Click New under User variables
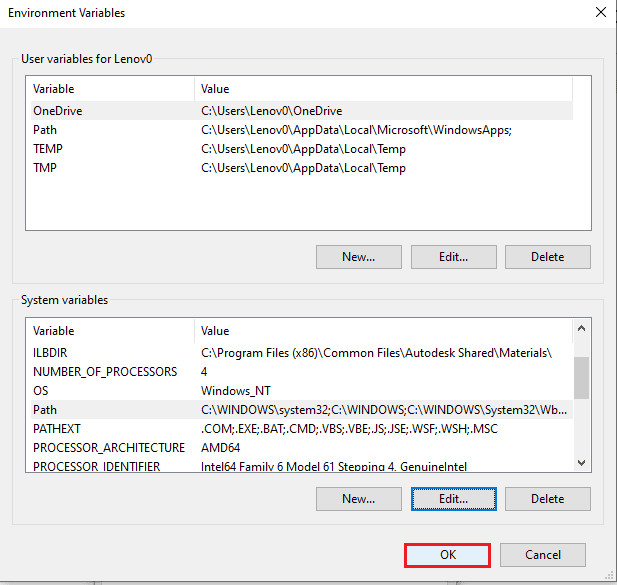Viewport: 617px width, 585px height. tap(358, 256)
